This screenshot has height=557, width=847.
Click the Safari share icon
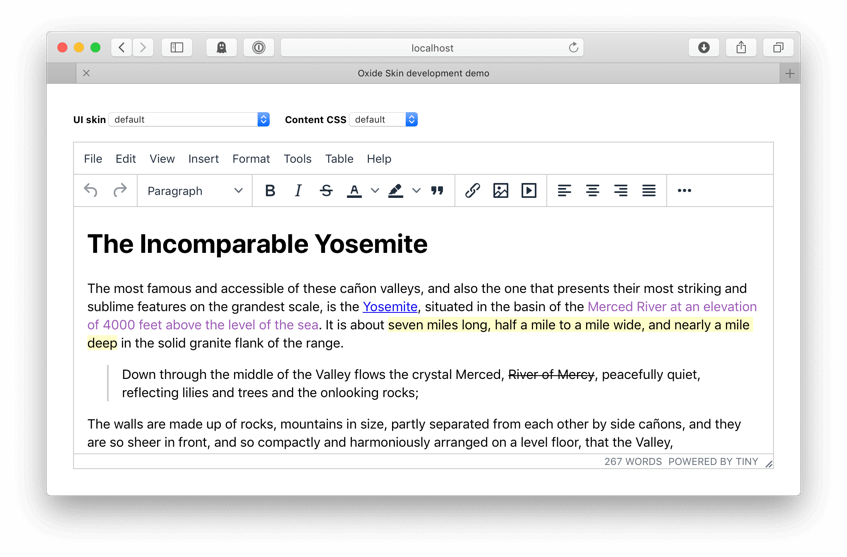click(741, 47)
